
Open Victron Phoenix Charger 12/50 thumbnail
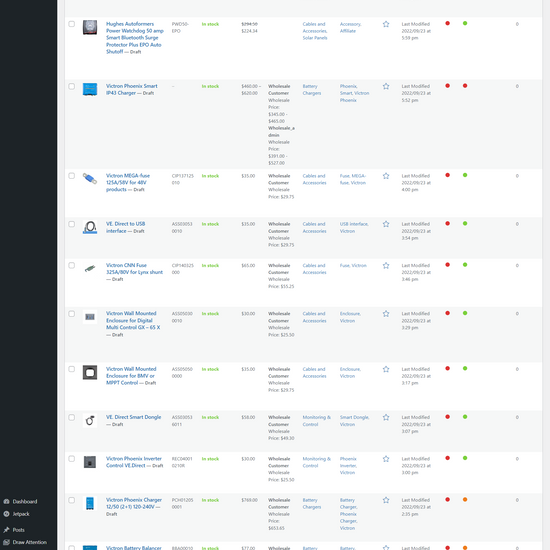[90, 503]
